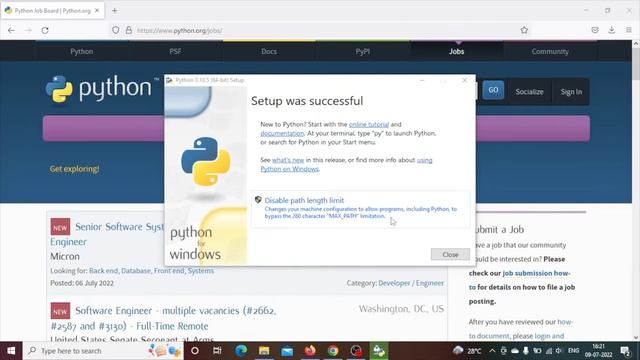
Task: Open the Windows Start menu
Action: [11, 351]
